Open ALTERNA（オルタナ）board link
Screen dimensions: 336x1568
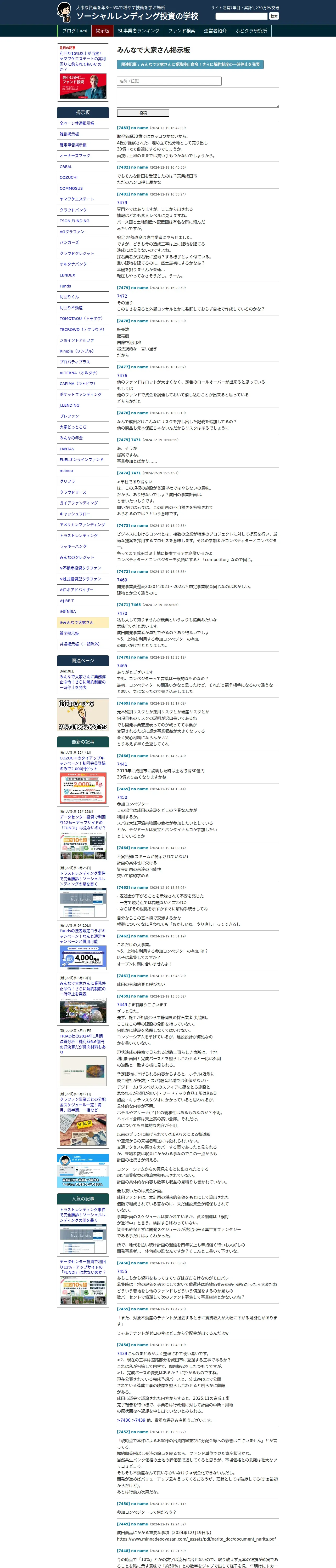83,373
